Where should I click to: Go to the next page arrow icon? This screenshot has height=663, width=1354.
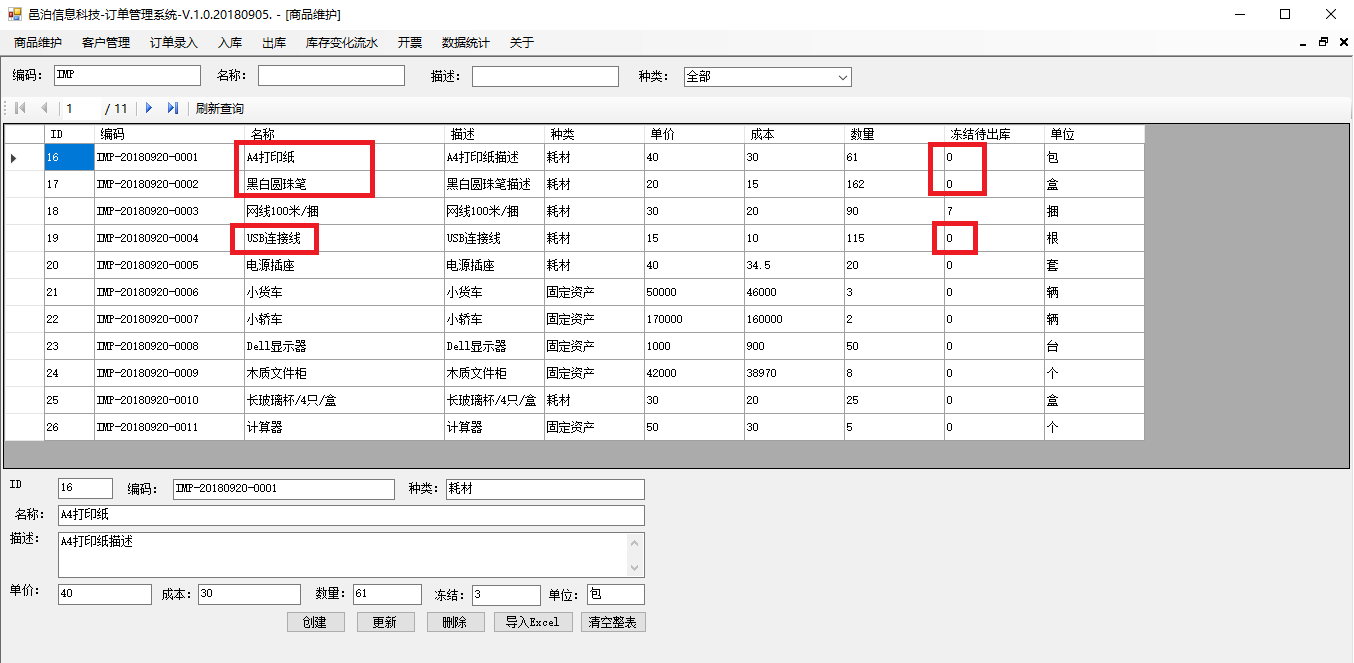pyautogui.click(x=149, y=108)
